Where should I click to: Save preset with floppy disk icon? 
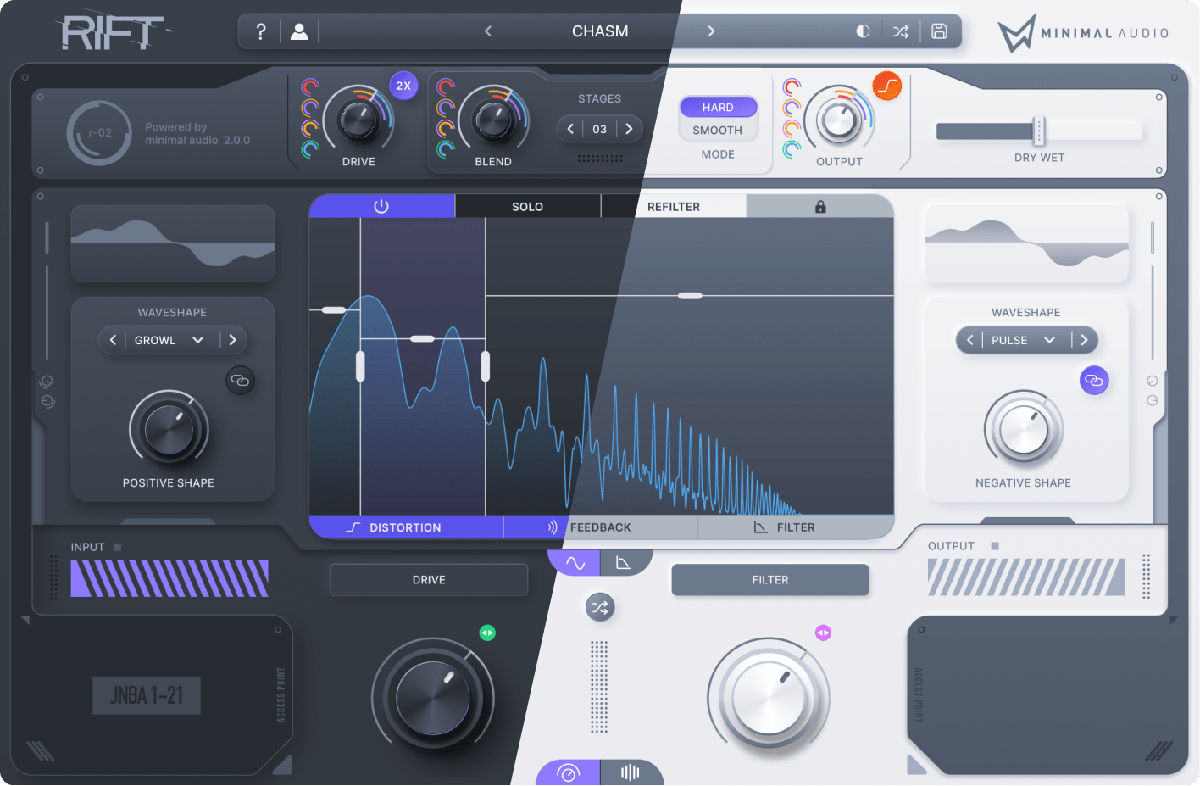pos(939,31)
